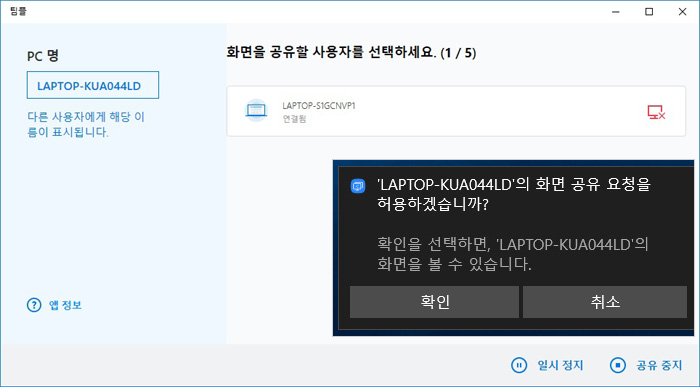Click the user selection heading (1 / 5)

coord(351,53)
